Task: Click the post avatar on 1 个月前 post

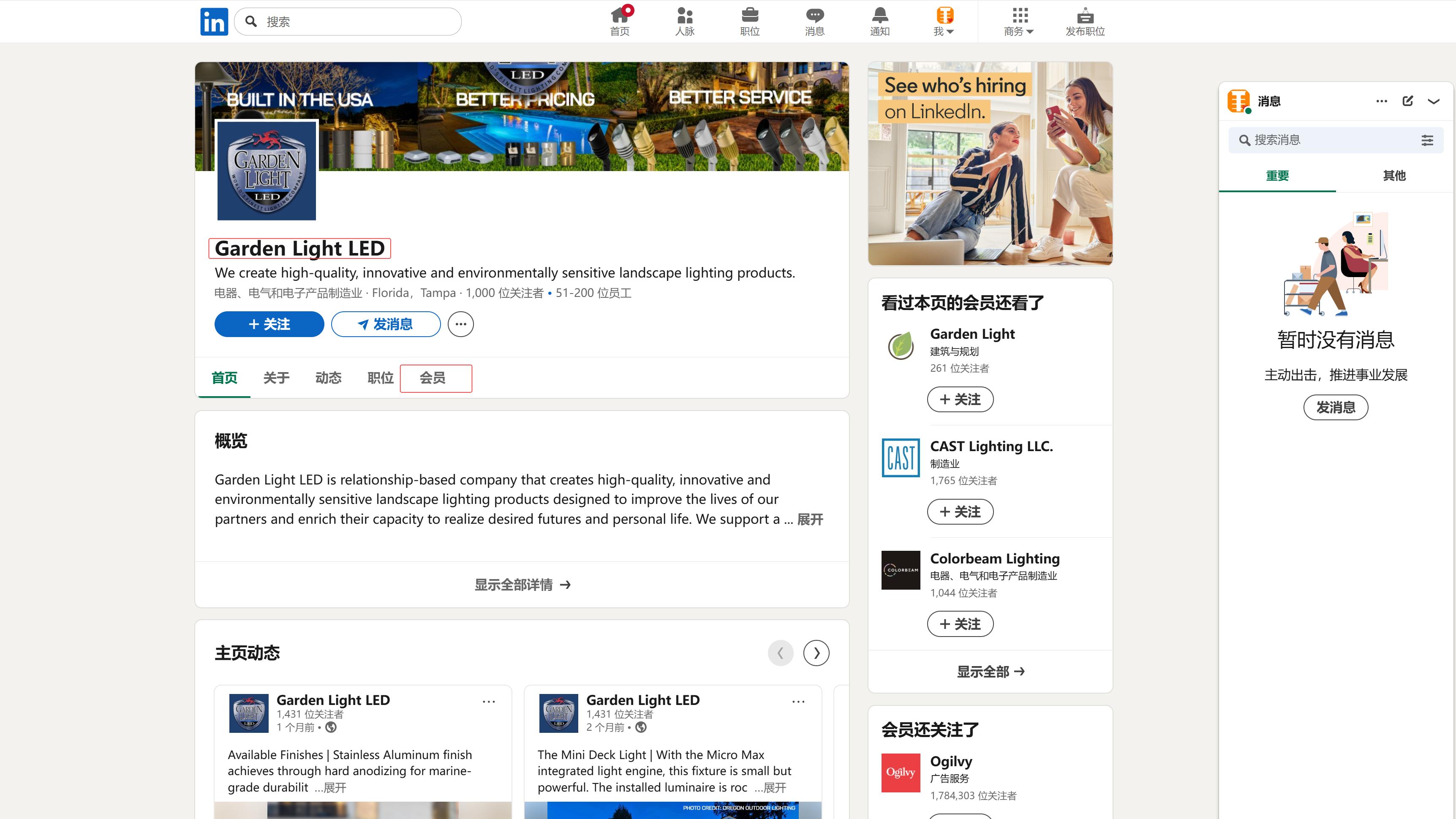Action: [x=249, y=713]
